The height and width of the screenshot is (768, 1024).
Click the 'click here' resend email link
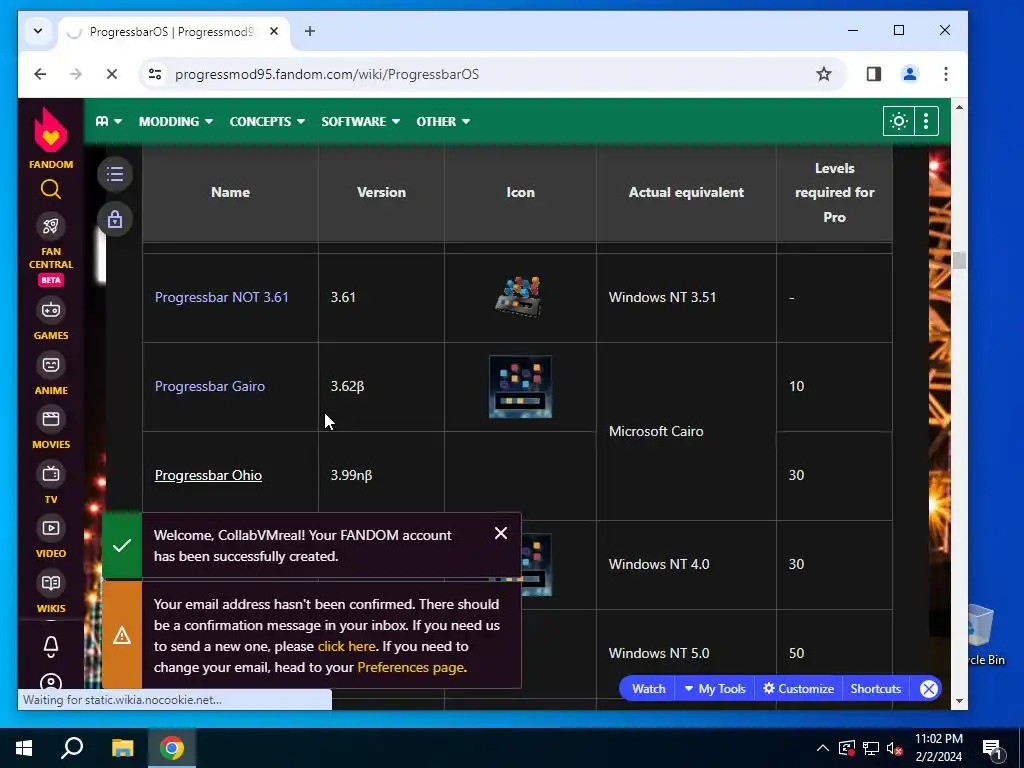[x=346, y=647]
